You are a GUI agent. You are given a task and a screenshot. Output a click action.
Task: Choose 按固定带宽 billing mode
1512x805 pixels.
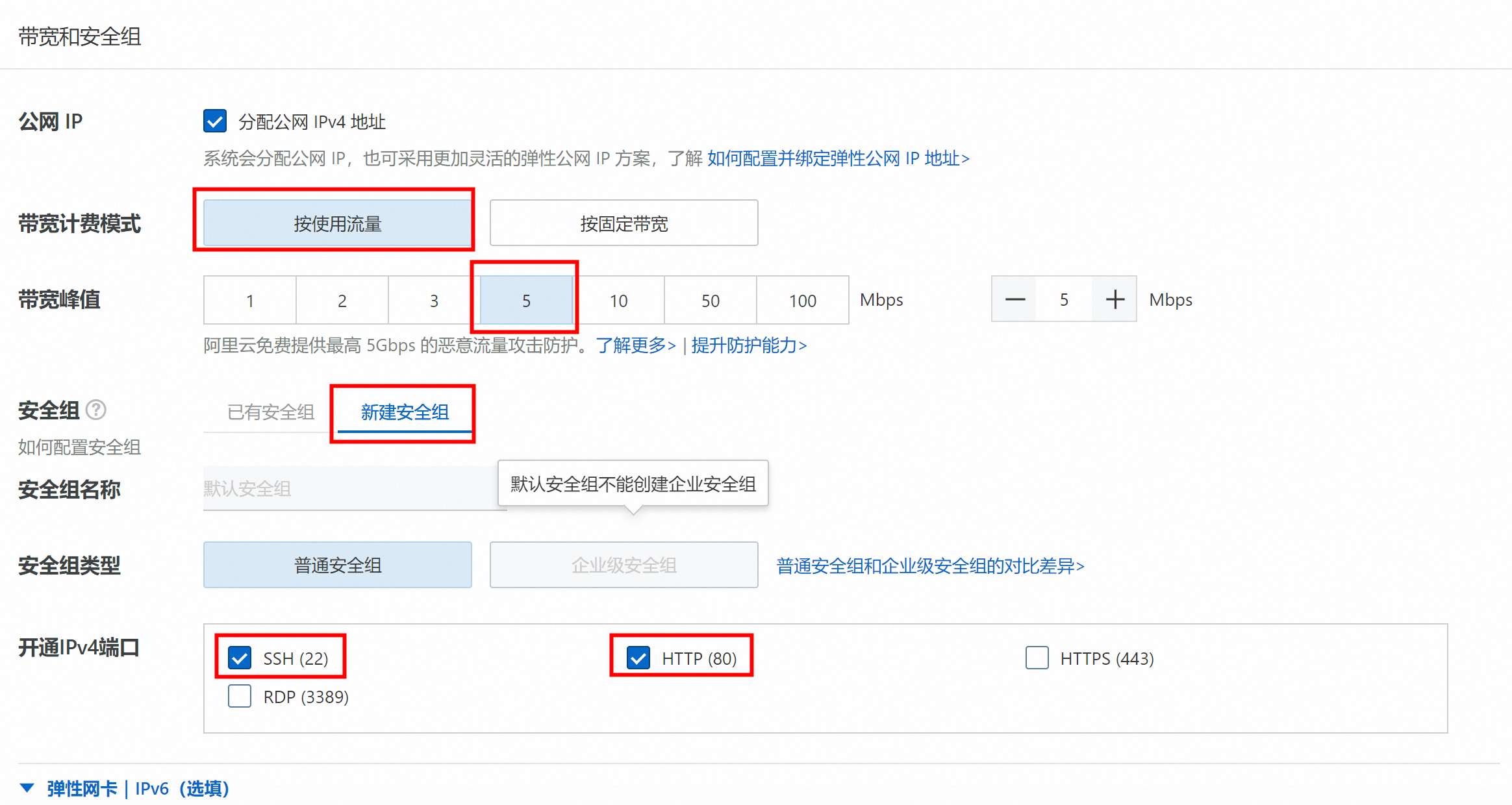point(624,223)
